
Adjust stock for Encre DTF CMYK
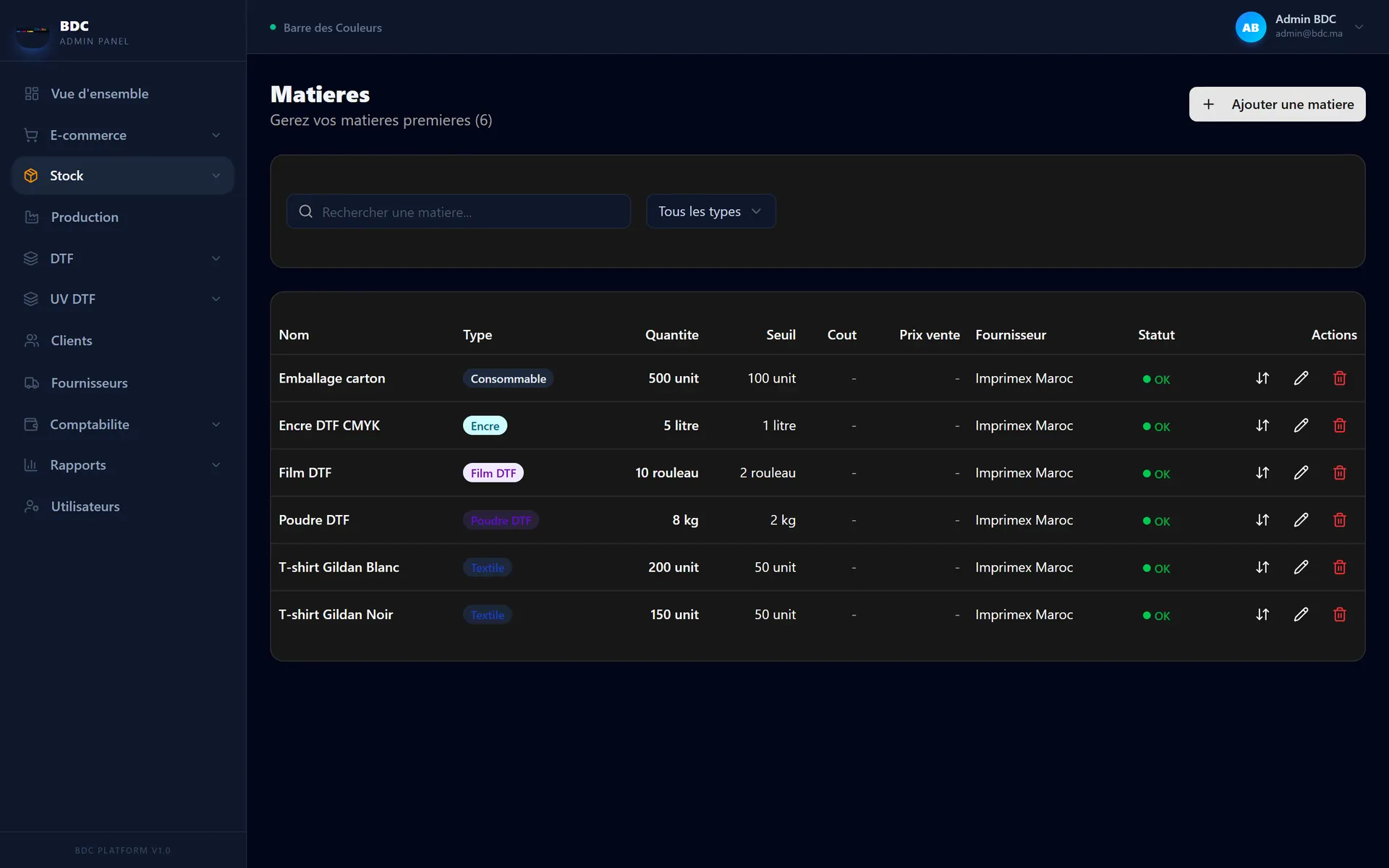point(1262,425)
